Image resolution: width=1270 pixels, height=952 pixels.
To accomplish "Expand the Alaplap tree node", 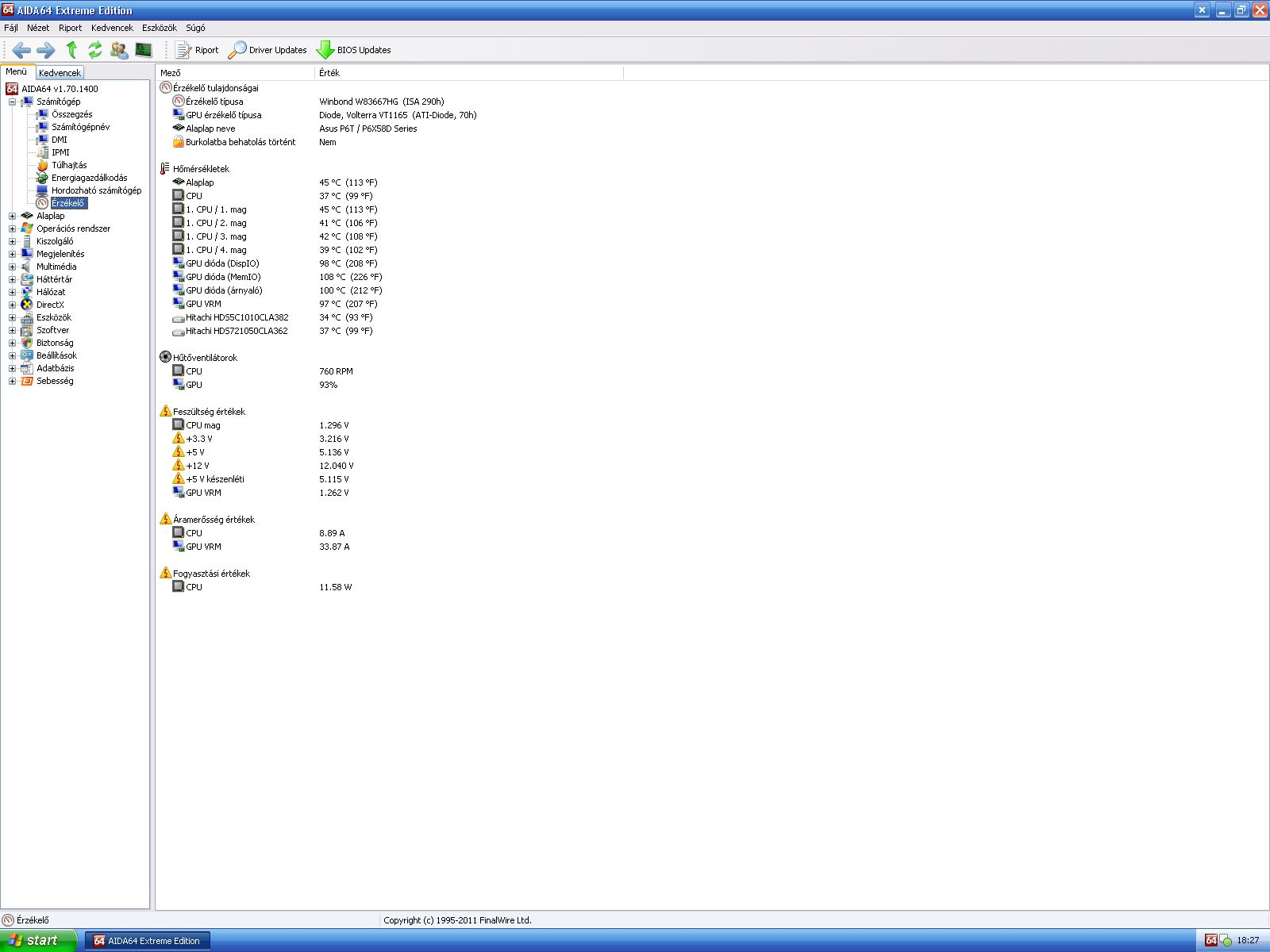I will pos(12,216).
